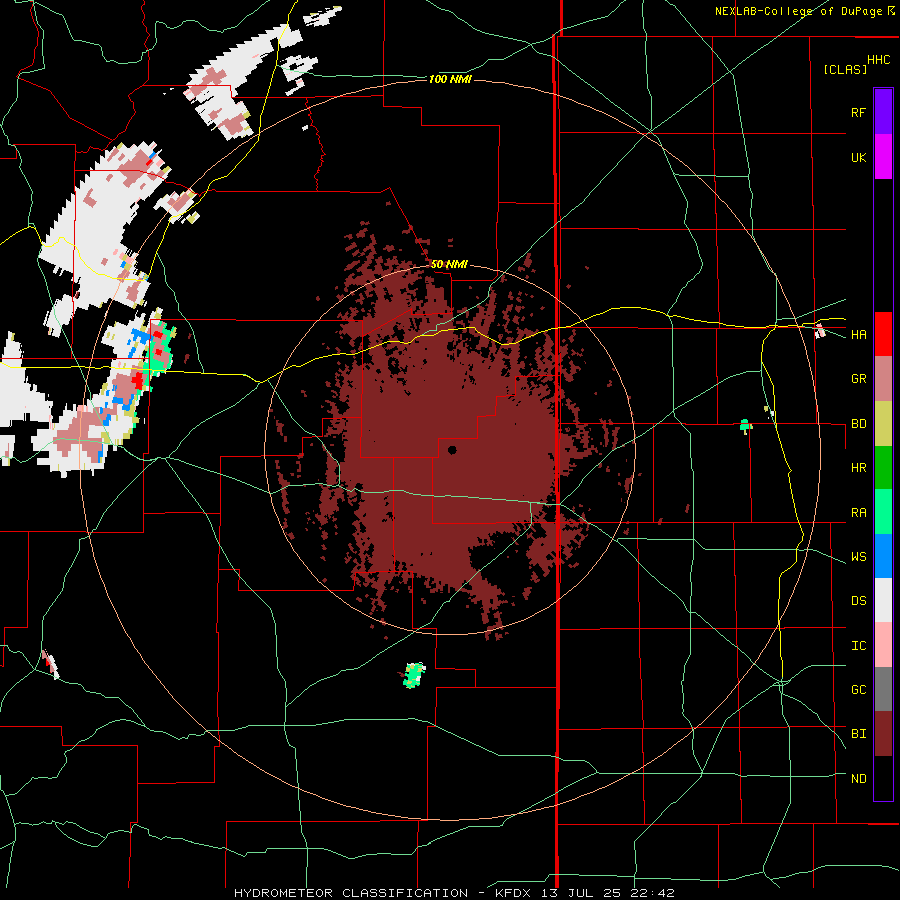Click the black radar site dot

[x=452, y=450]
